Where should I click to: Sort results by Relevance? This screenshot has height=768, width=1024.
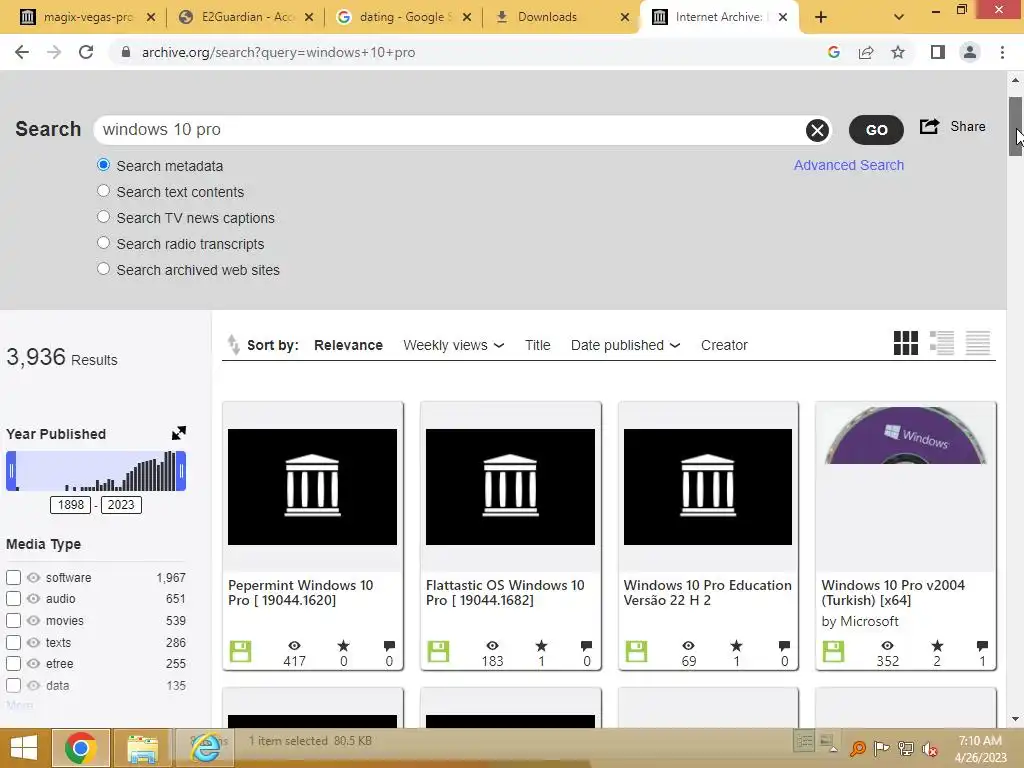[348, 345]
